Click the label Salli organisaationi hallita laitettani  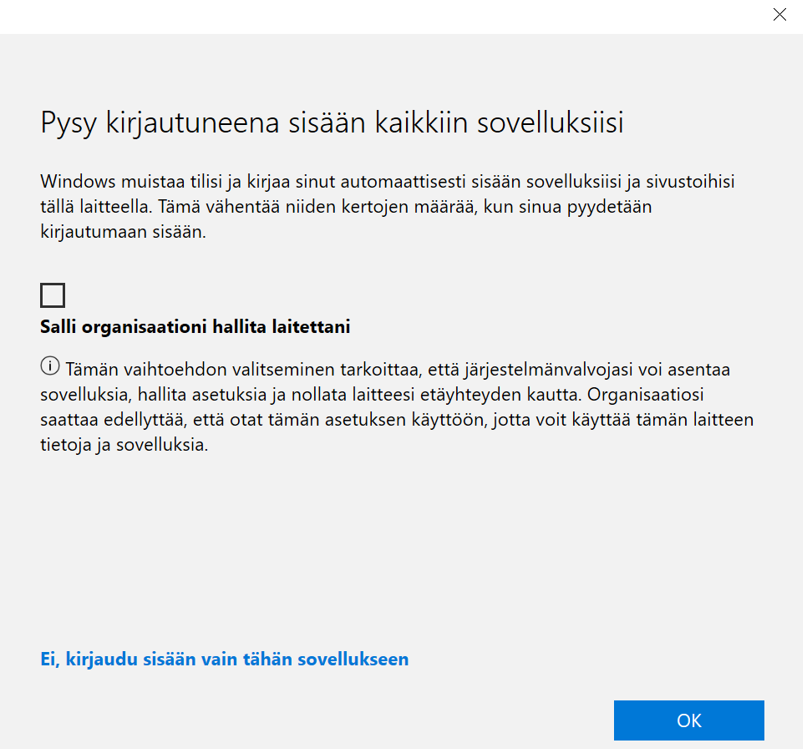pyautogui.click(x=195, y=327)
